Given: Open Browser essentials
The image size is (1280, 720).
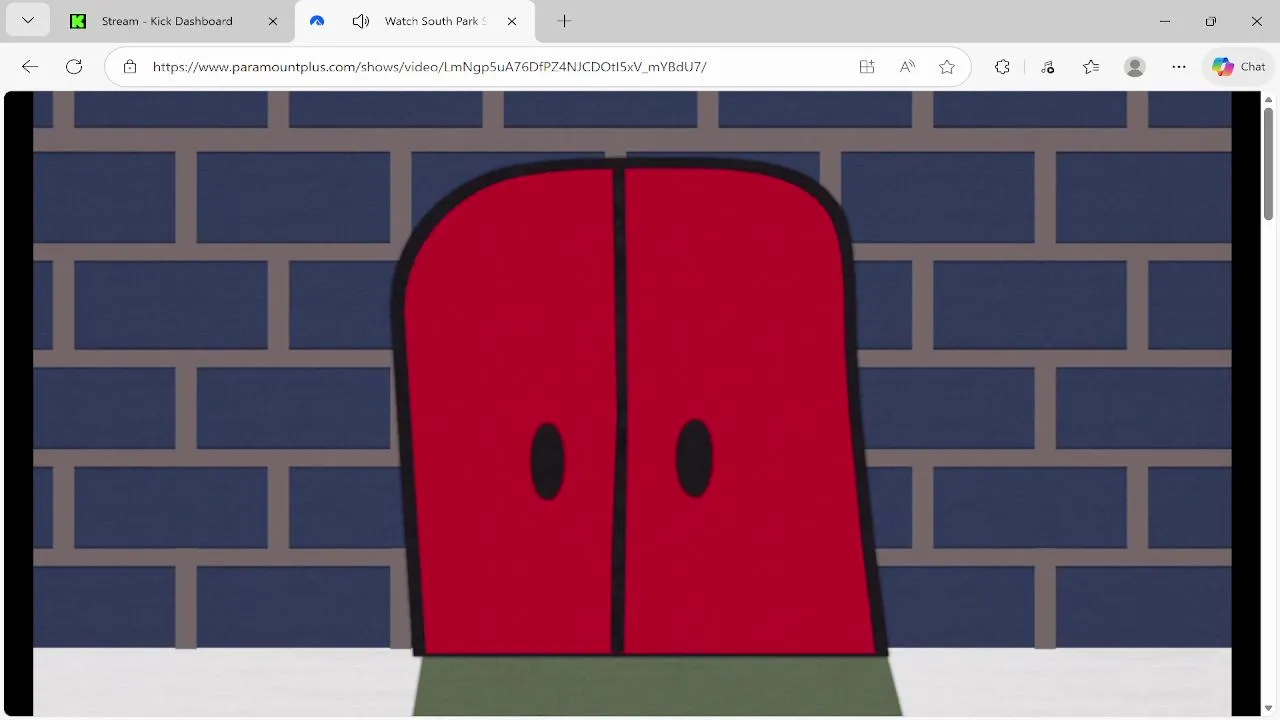Looking at the screenshot, I should (1047, 67).
